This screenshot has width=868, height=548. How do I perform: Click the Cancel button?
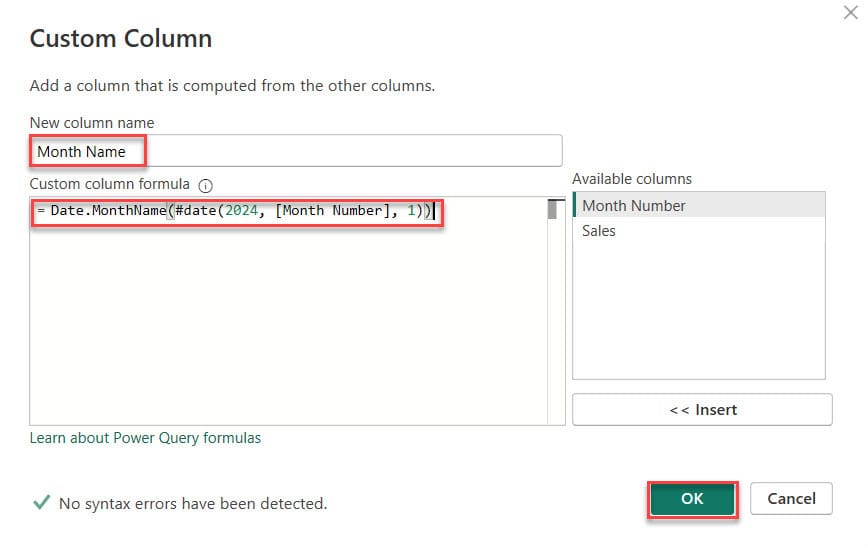[791, 499]
